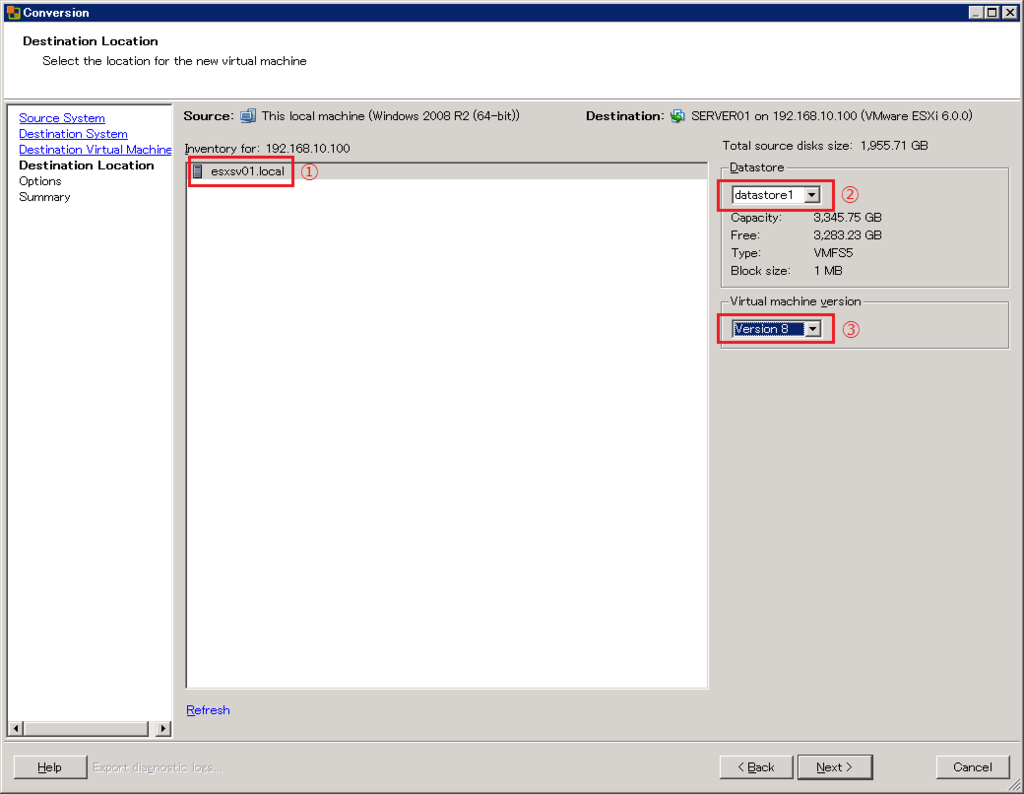Click the local machine source icon
The width and height of the screenshot is (1024, 794).
(x=248, y=116)
